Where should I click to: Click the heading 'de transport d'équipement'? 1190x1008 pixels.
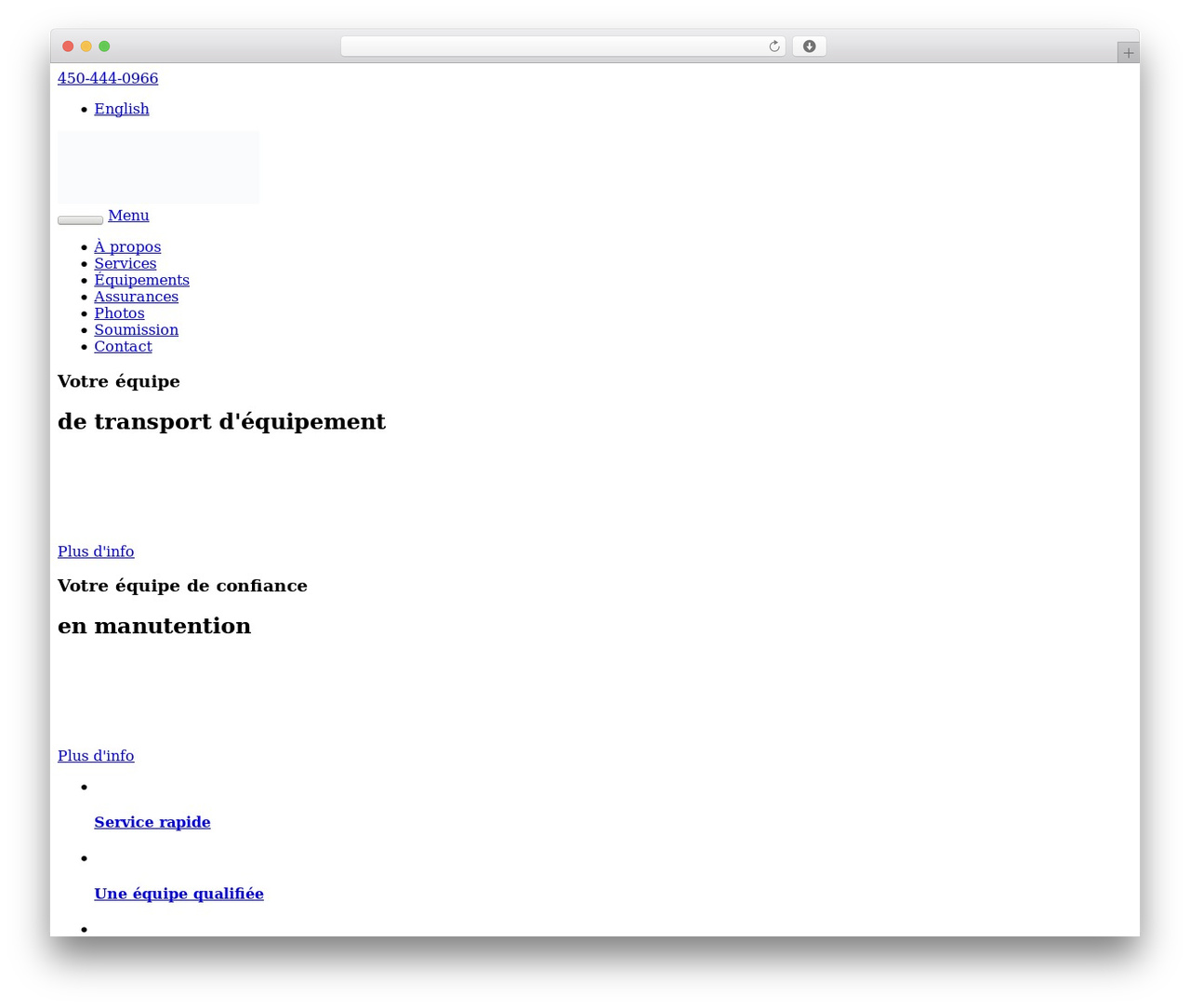(221, 422)
